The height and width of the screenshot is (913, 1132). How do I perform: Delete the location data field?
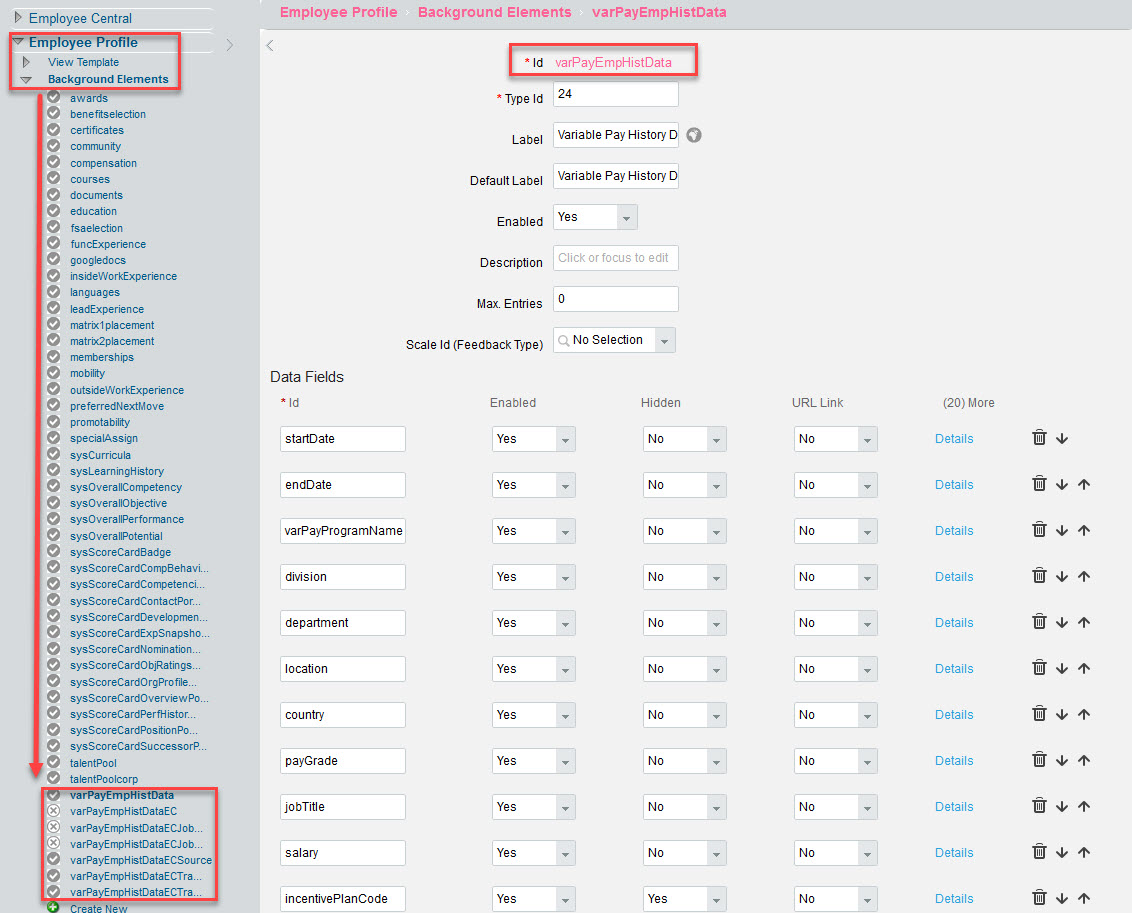pos(1039,668)
